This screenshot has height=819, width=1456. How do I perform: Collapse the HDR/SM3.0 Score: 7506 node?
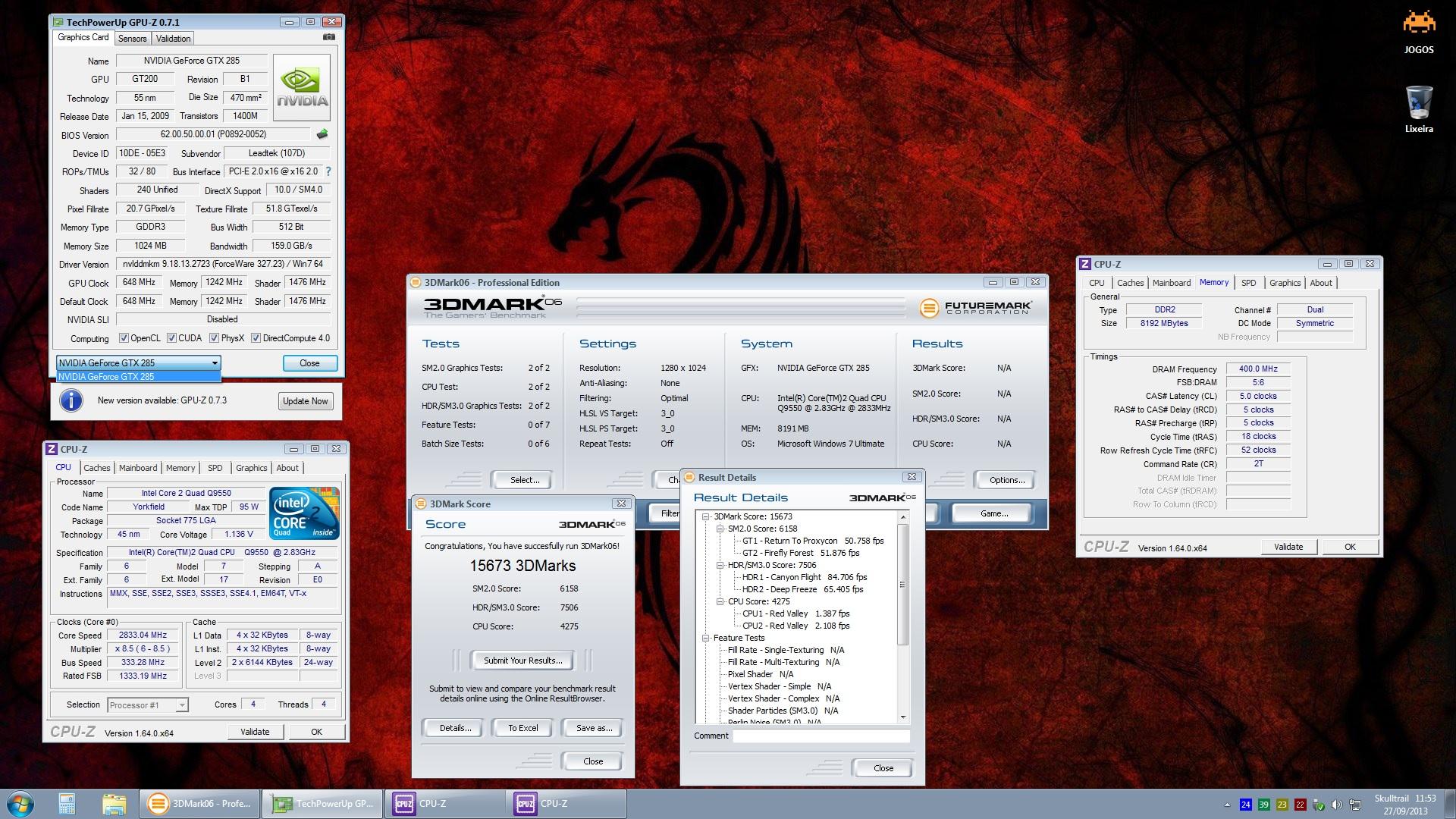(x=720, y=565)
